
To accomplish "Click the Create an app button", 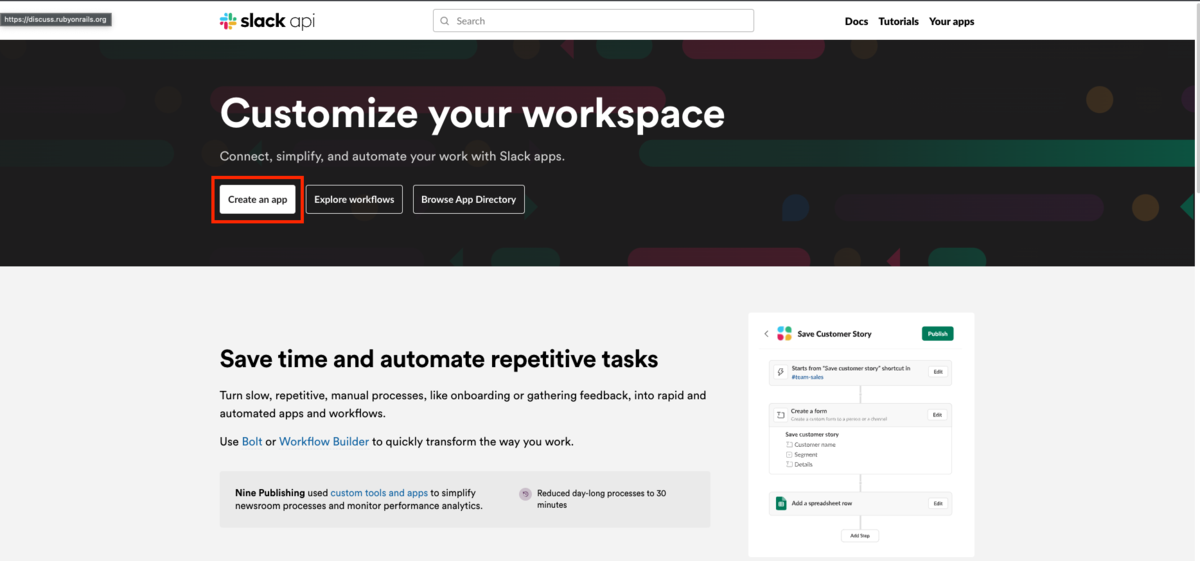I will [257, 199].
